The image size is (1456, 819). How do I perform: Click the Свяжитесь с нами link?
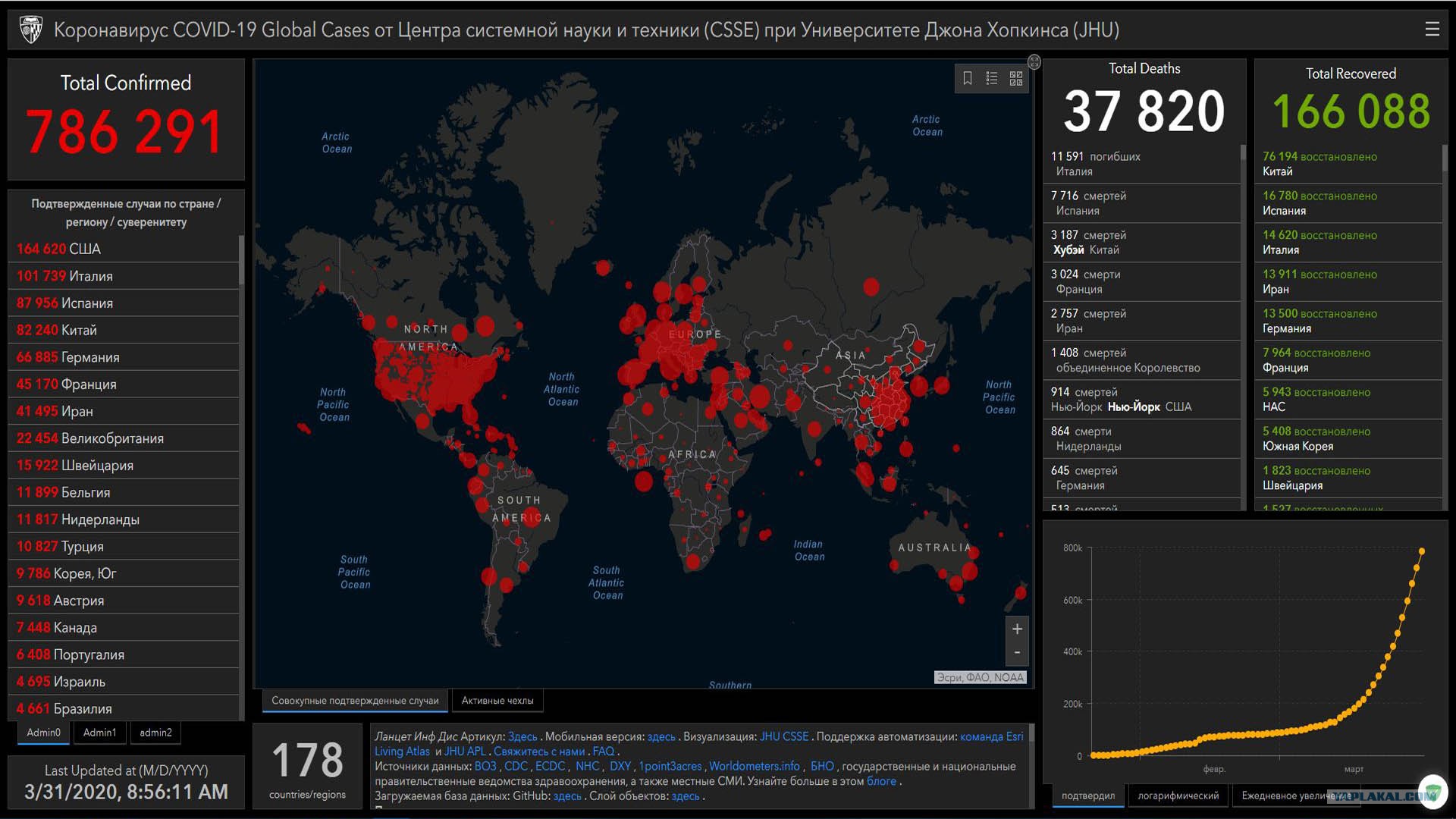[x=539, y=752]
